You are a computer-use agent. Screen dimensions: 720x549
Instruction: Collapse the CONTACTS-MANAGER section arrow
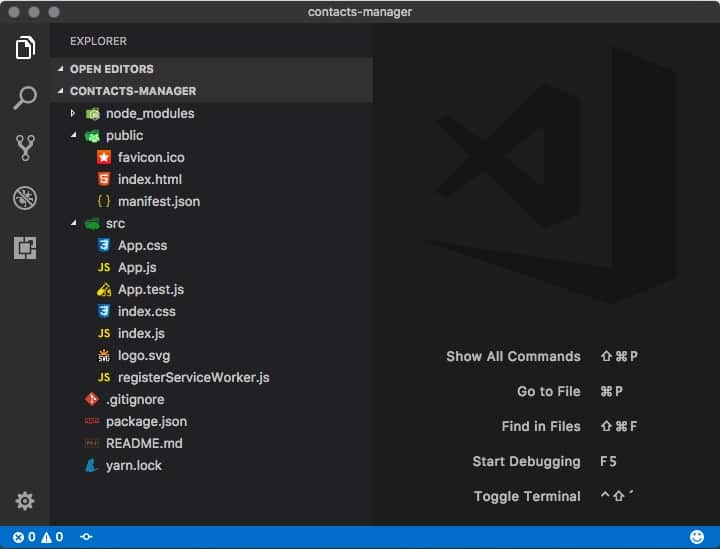click(61, 91)
